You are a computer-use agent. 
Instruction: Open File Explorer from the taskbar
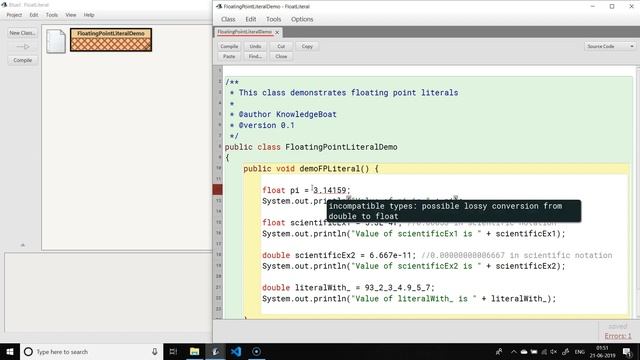pyautogui.click(x=194, y=351)
